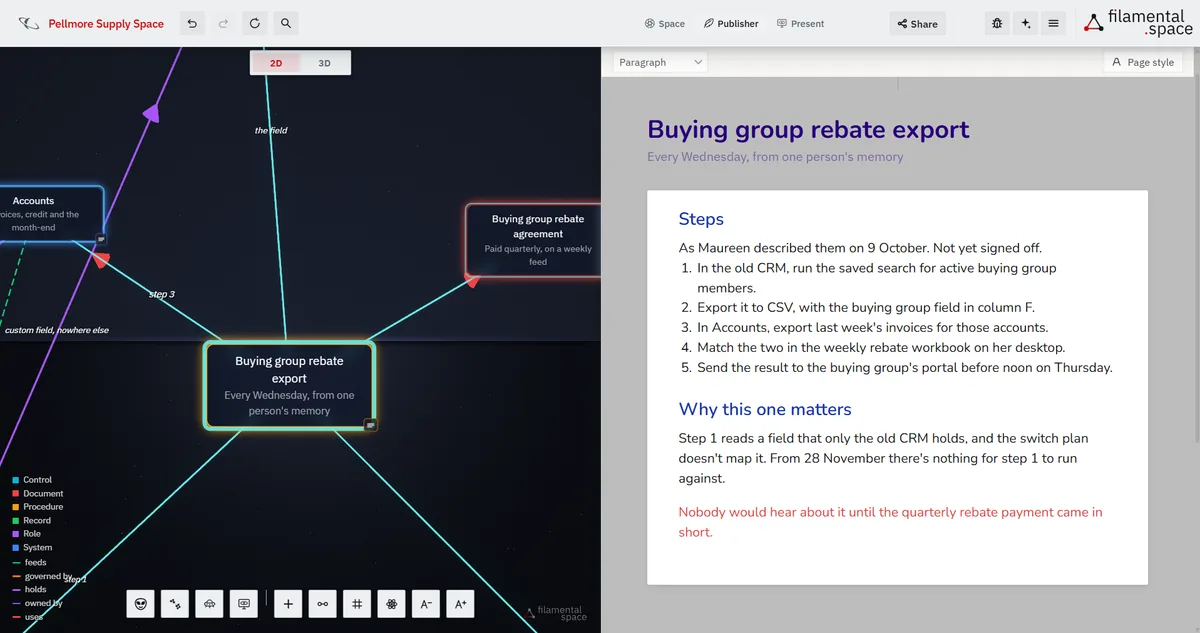Click the atom icon in bottom toolbar
Screen dimensions: 1200x633
click(x=391, y=603)
